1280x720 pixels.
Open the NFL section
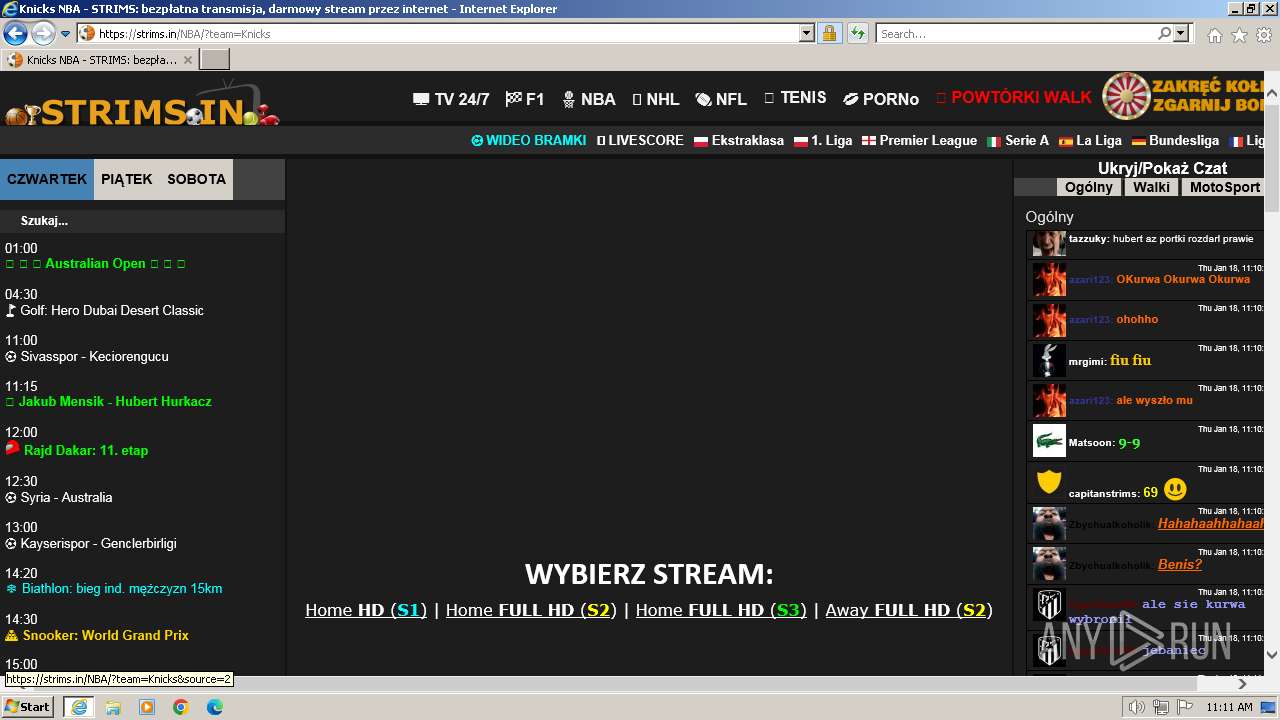coord(721,99)
